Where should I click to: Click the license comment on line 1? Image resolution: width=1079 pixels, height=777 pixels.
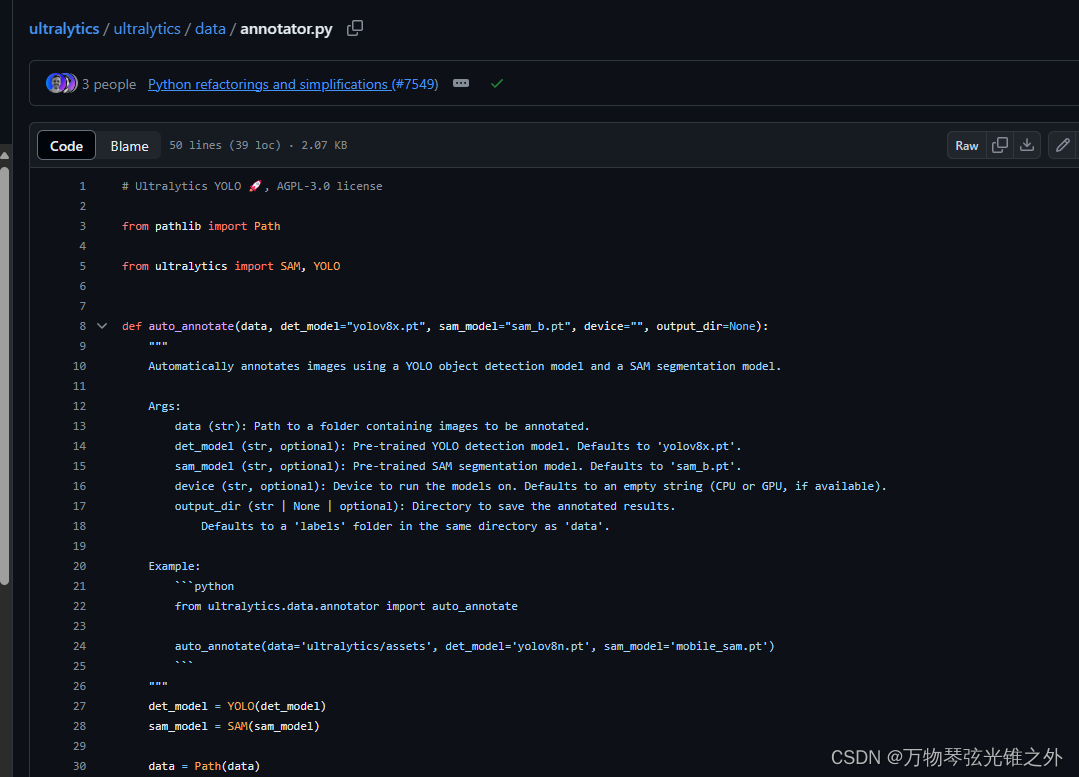pos(252,186)
